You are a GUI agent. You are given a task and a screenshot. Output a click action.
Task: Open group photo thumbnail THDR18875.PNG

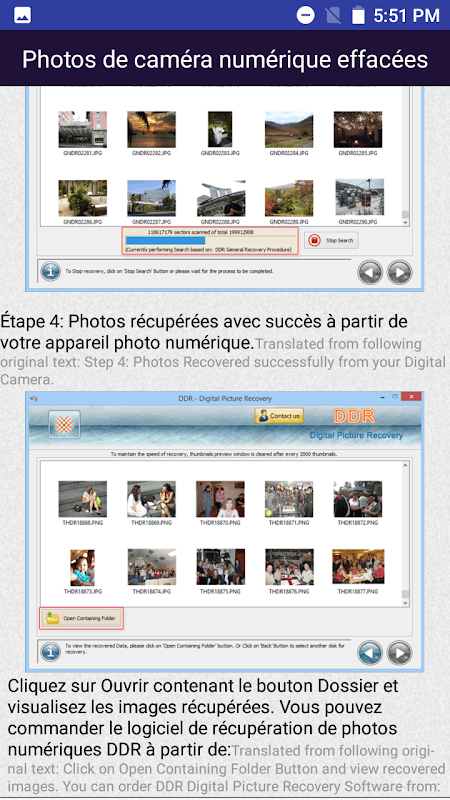click(220, 567)
